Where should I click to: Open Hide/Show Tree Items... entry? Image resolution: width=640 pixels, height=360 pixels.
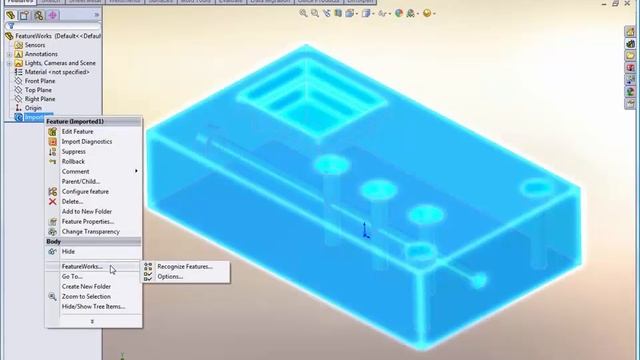[x=93, y=307]
